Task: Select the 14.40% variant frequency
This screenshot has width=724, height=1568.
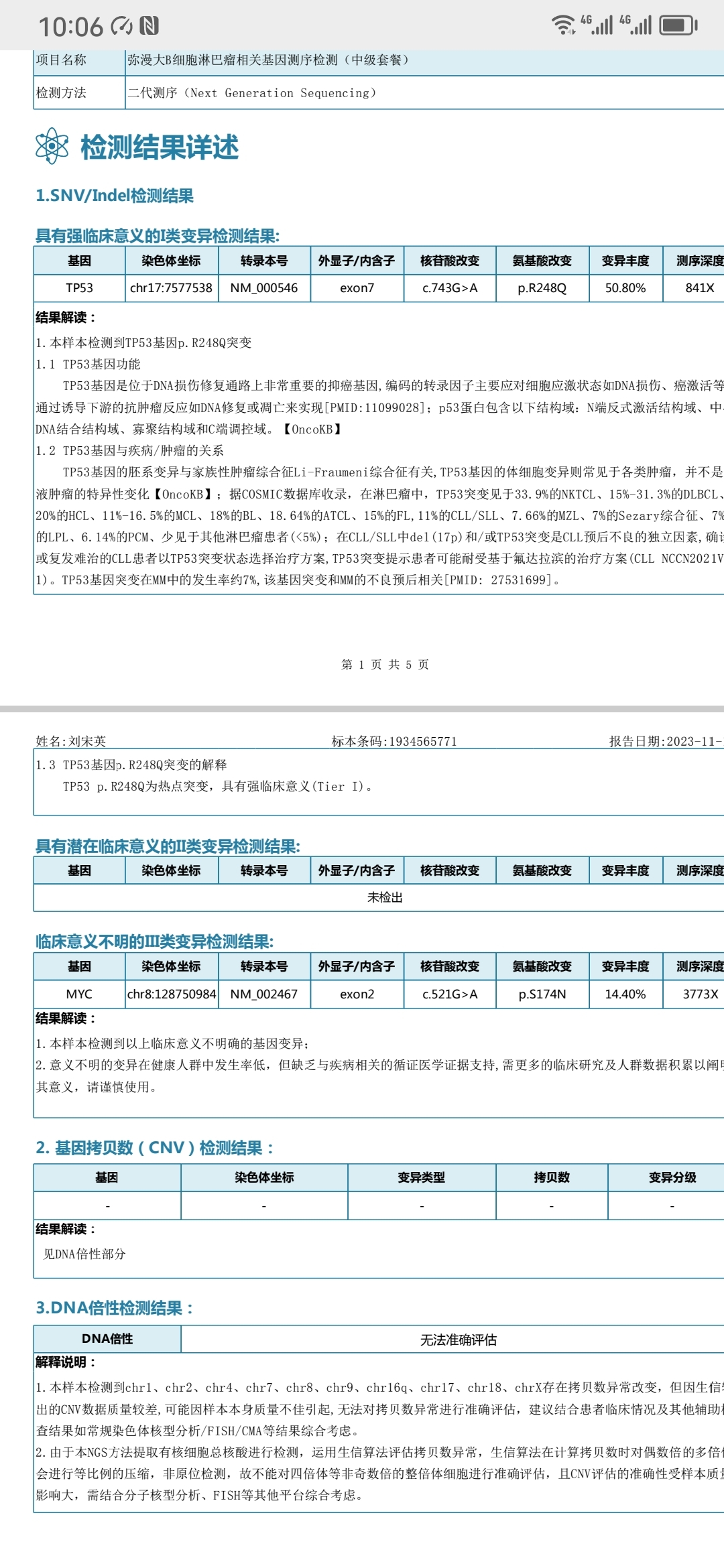Action: (625, 994)
